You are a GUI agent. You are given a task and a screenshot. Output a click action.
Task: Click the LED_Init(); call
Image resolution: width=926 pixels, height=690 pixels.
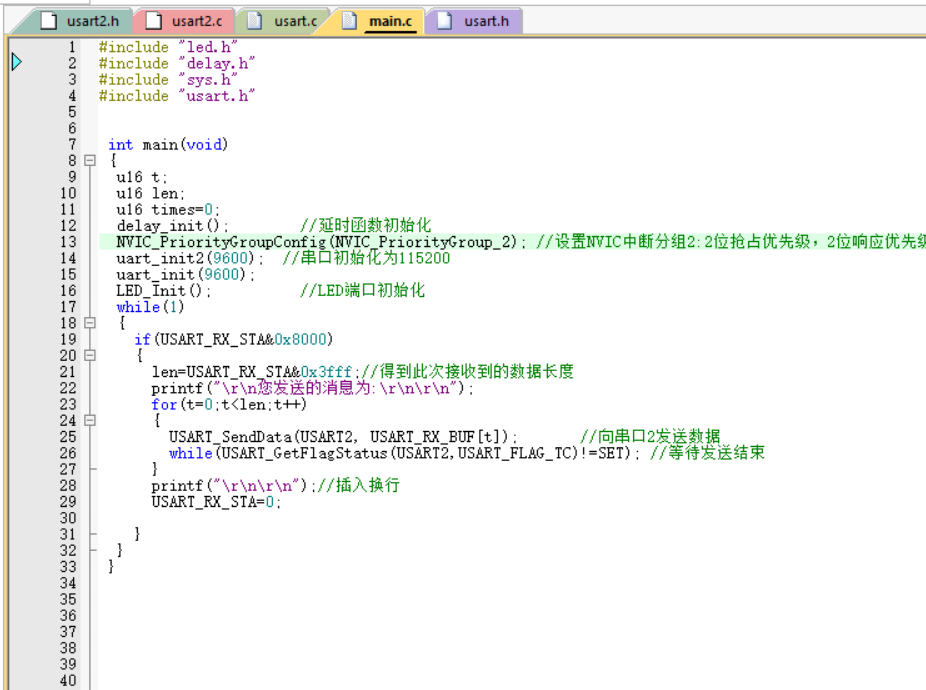pyautogui.click(x=164, y=291)
